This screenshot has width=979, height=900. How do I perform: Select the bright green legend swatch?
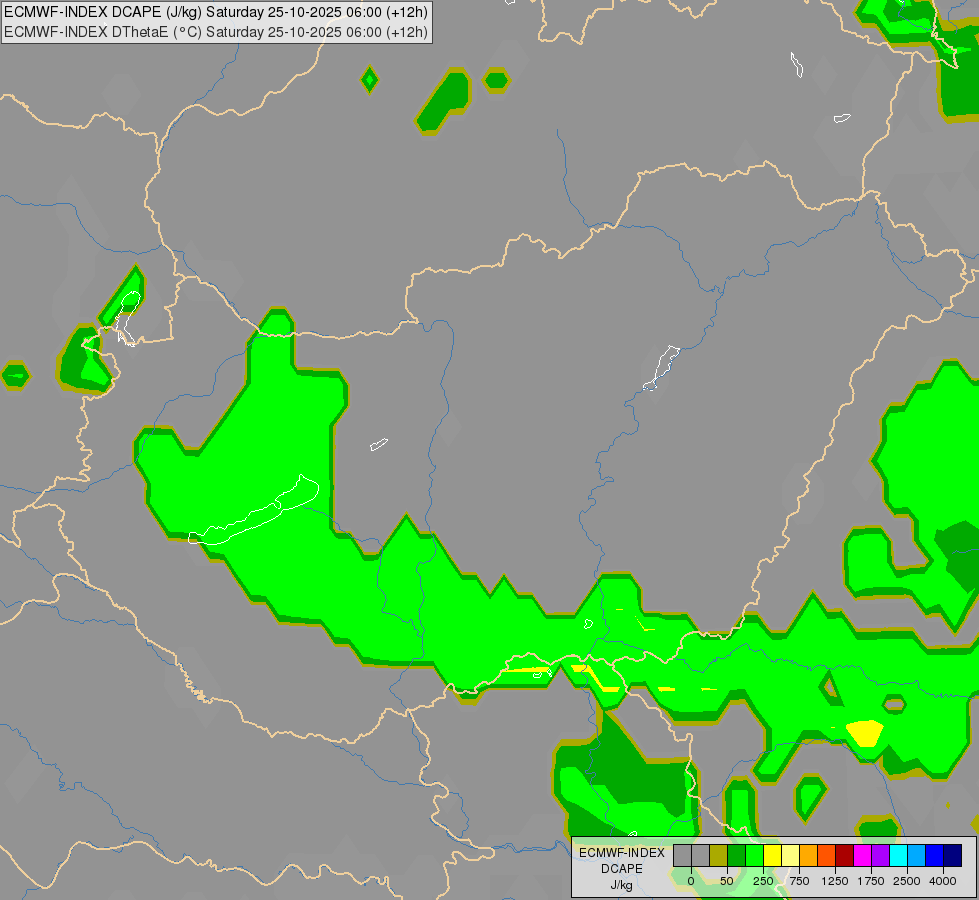pos(755,855)
